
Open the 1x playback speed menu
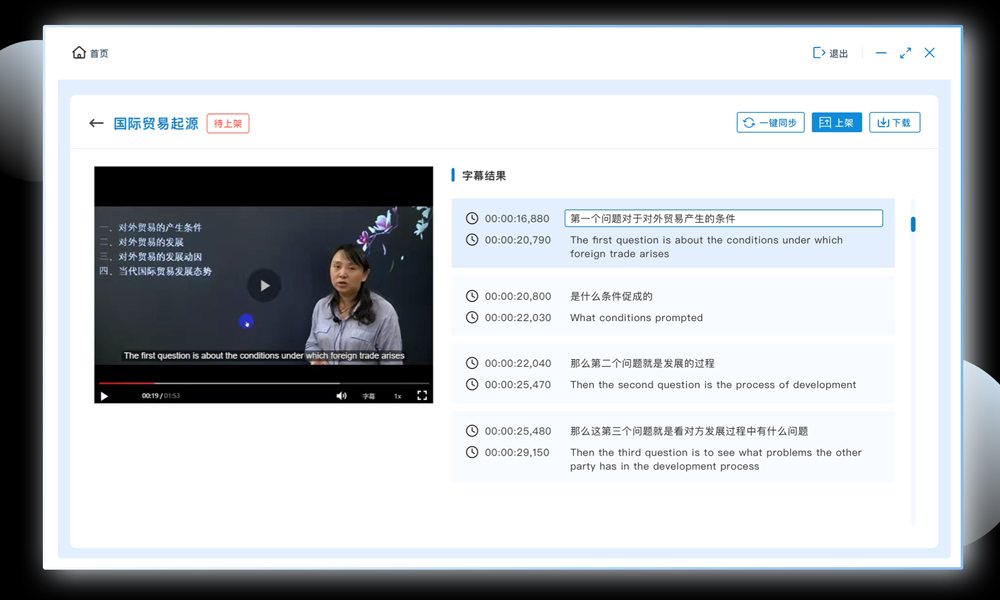click(x=397, y=396)
